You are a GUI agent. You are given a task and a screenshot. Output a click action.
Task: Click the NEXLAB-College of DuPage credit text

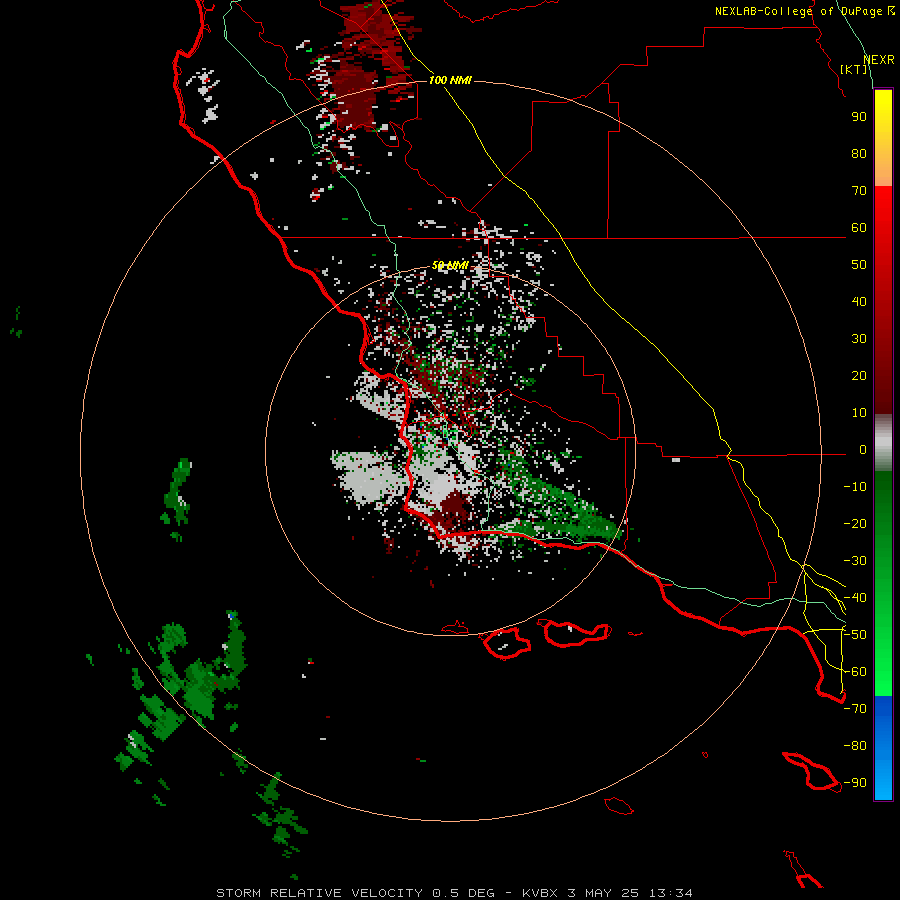(805, 11)
